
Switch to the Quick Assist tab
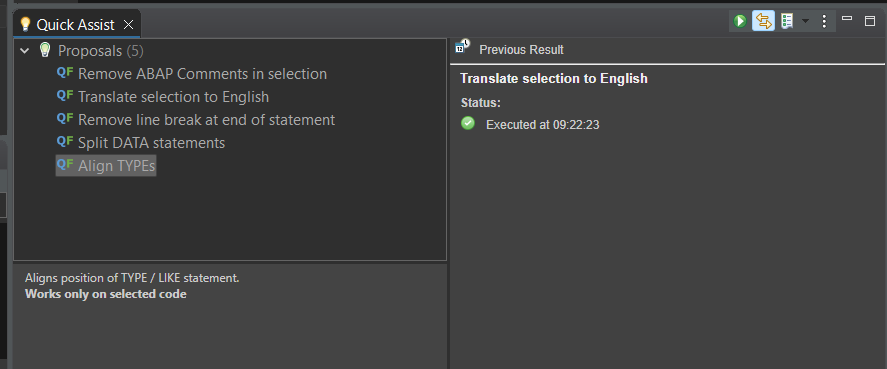[75, 25]
